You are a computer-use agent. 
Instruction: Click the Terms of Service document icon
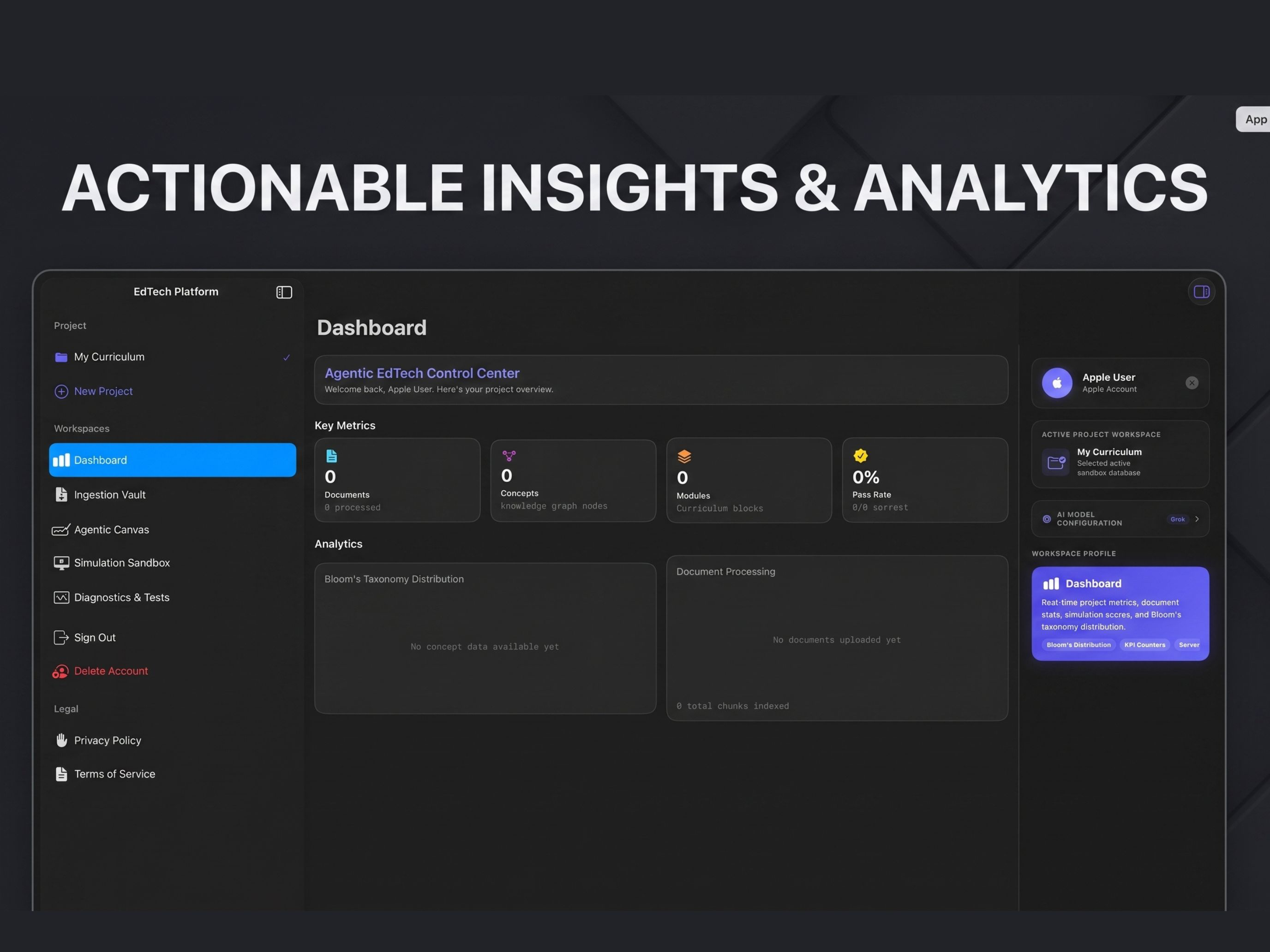coord(61,774)
